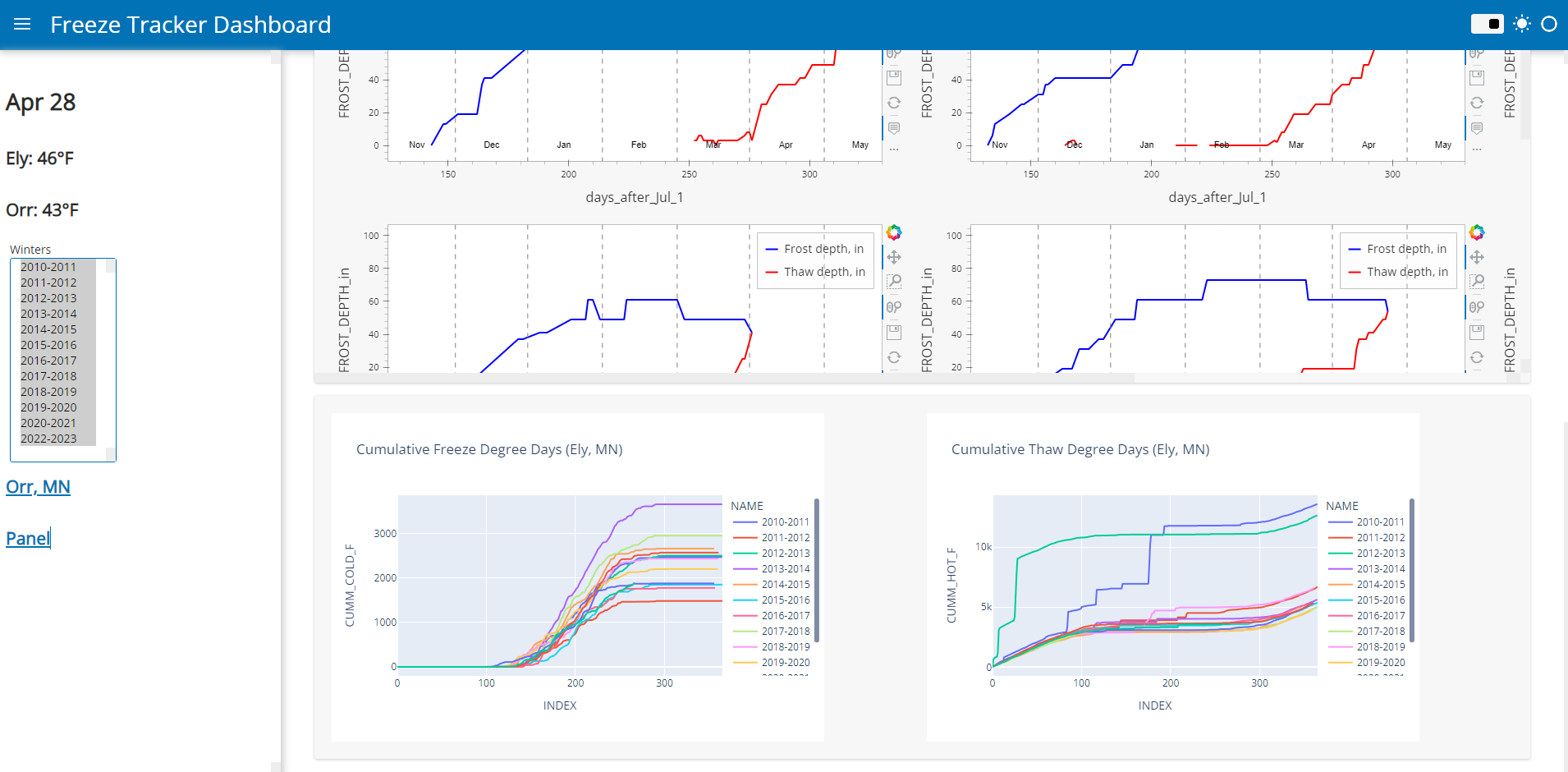The width and height of the screenshot is (1568, 772).
Task: Click Save tool on lower-right legend plot
Action: click(1477, 333)
